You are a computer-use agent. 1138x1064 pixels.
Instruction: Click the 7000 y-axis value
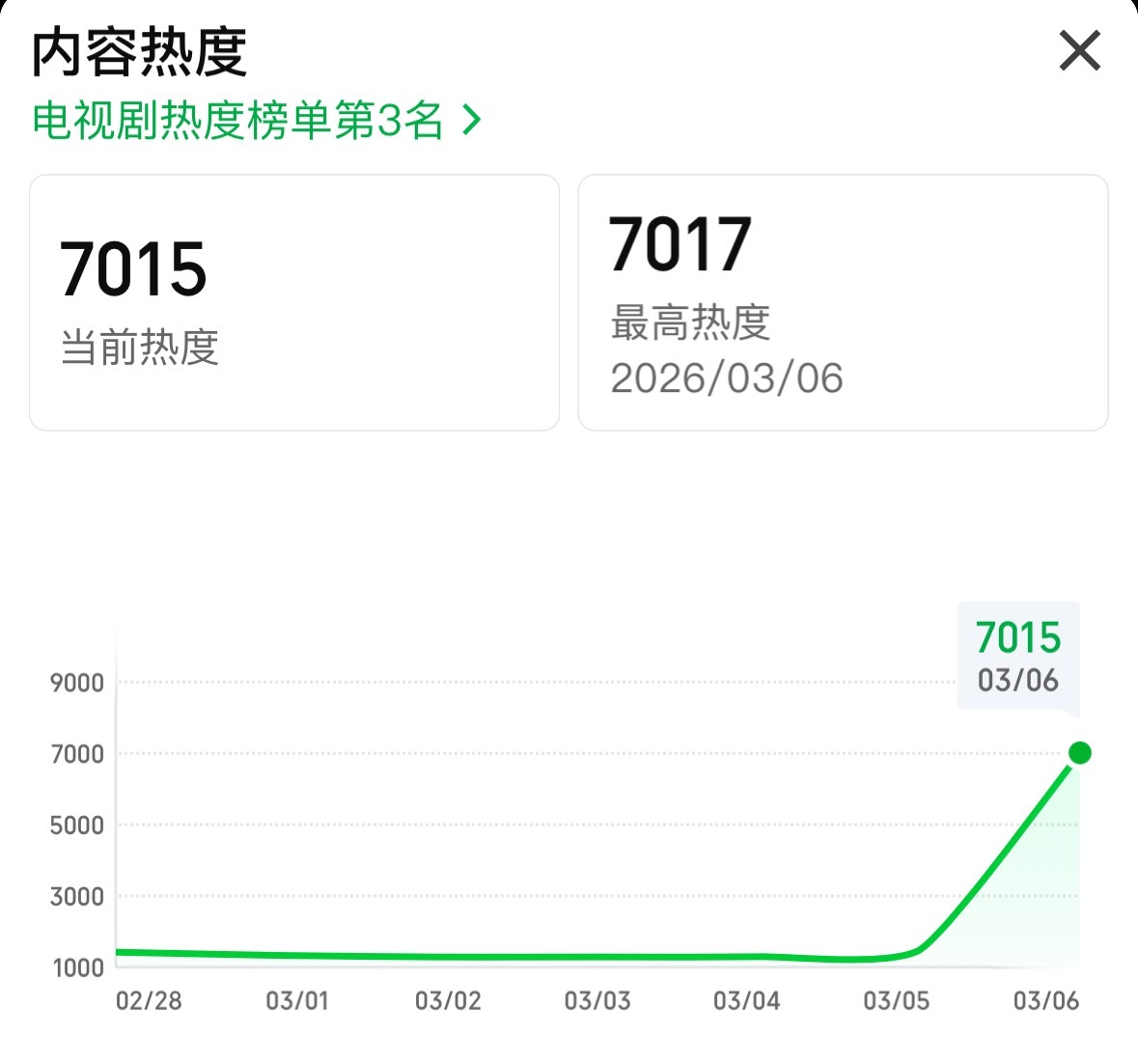pos(77,754)
